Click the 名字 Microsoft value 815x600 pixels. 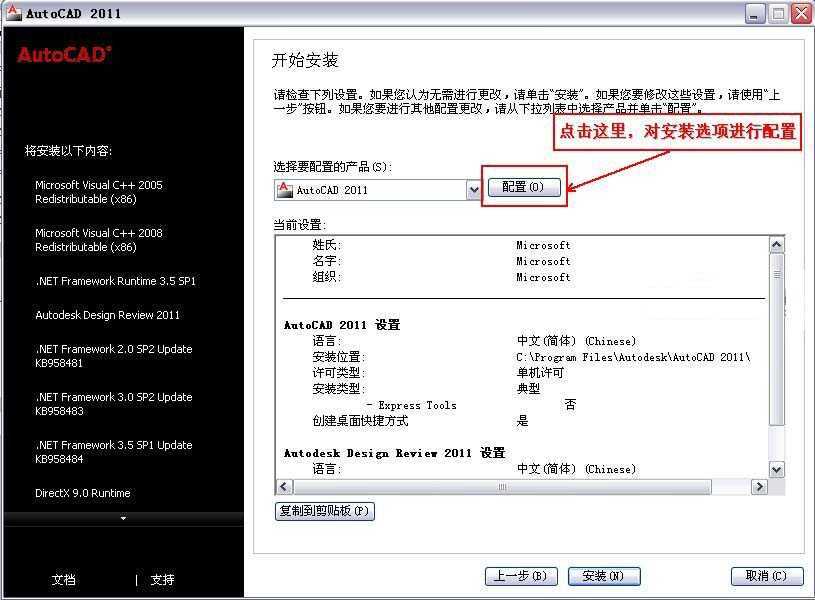click(x=543, y=262)
